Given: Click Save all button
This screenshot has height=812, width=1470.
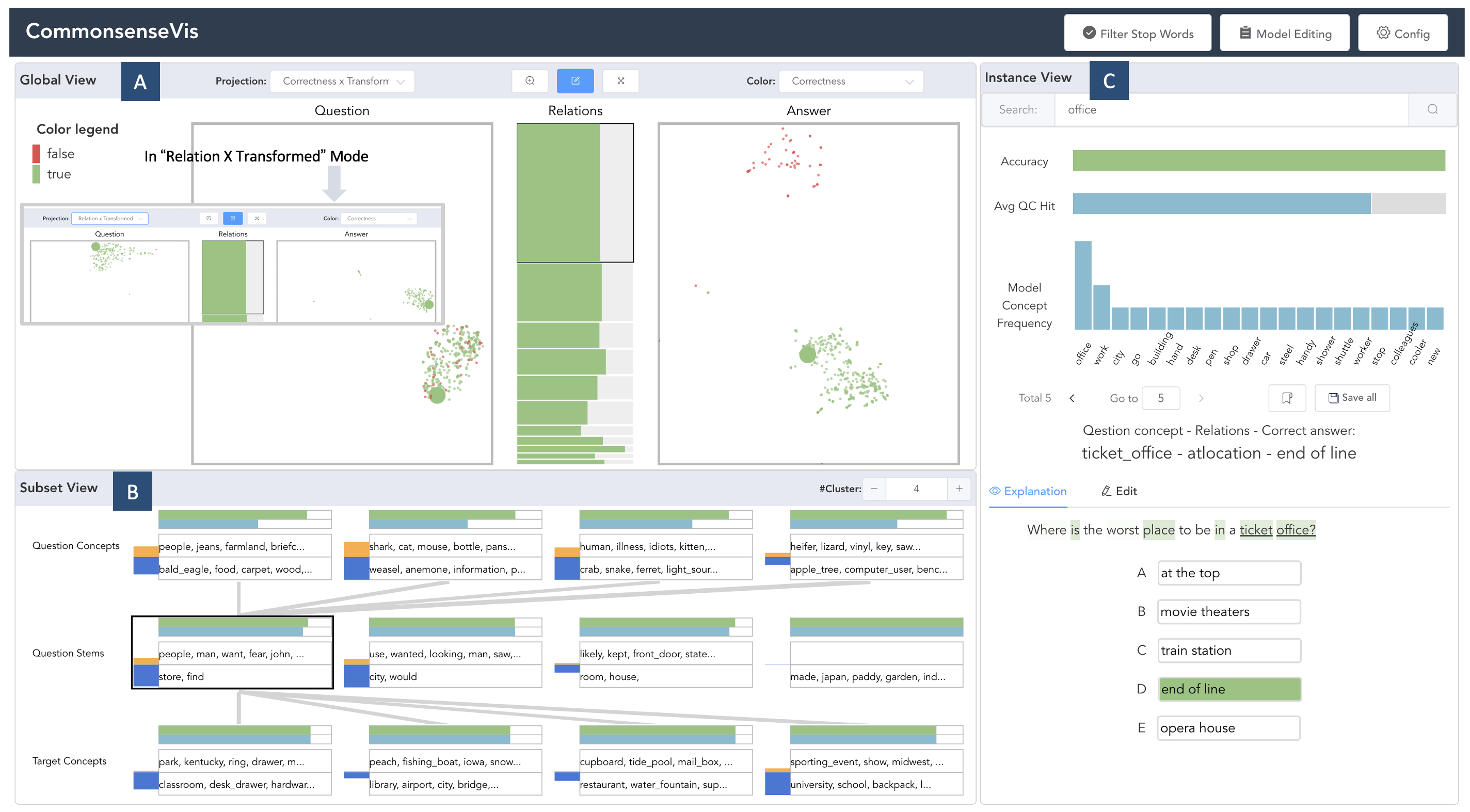Looking at the screenshot, I should pos(1351,398).
